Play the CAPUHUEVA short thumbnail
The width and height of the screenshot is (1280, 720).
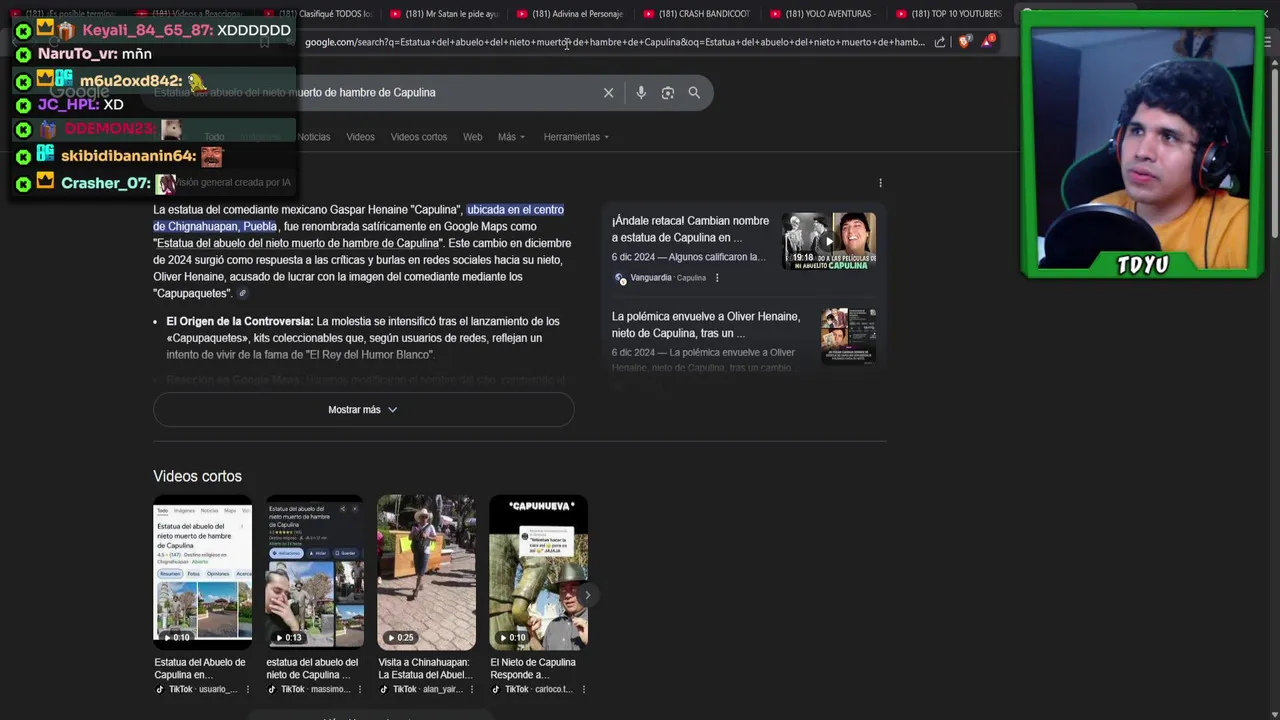[538, 572]
